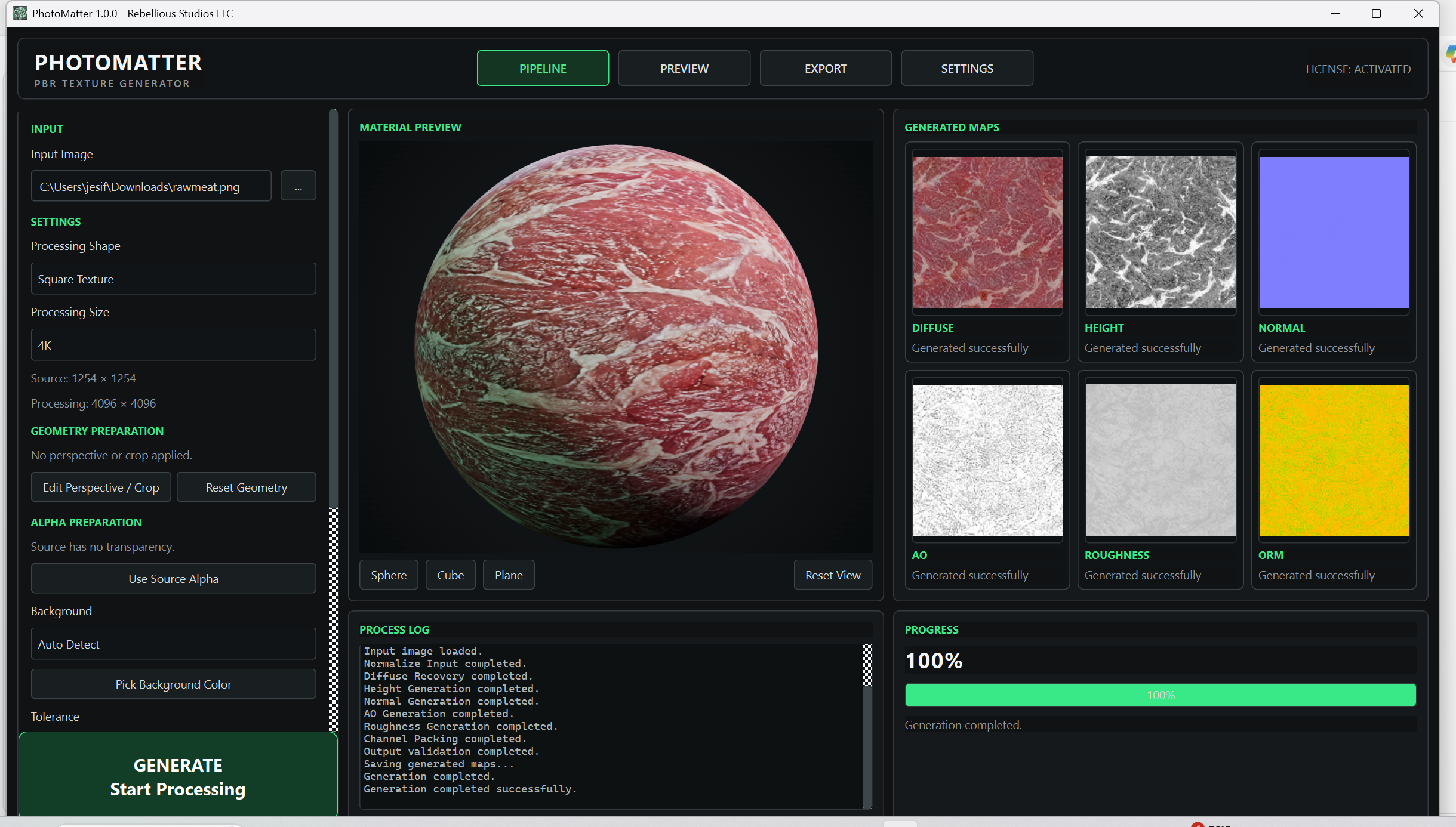Click log line 'Diffuse Recovery completed.'
The width and height of the screenshot is (1456, 827).
point(448,675)
